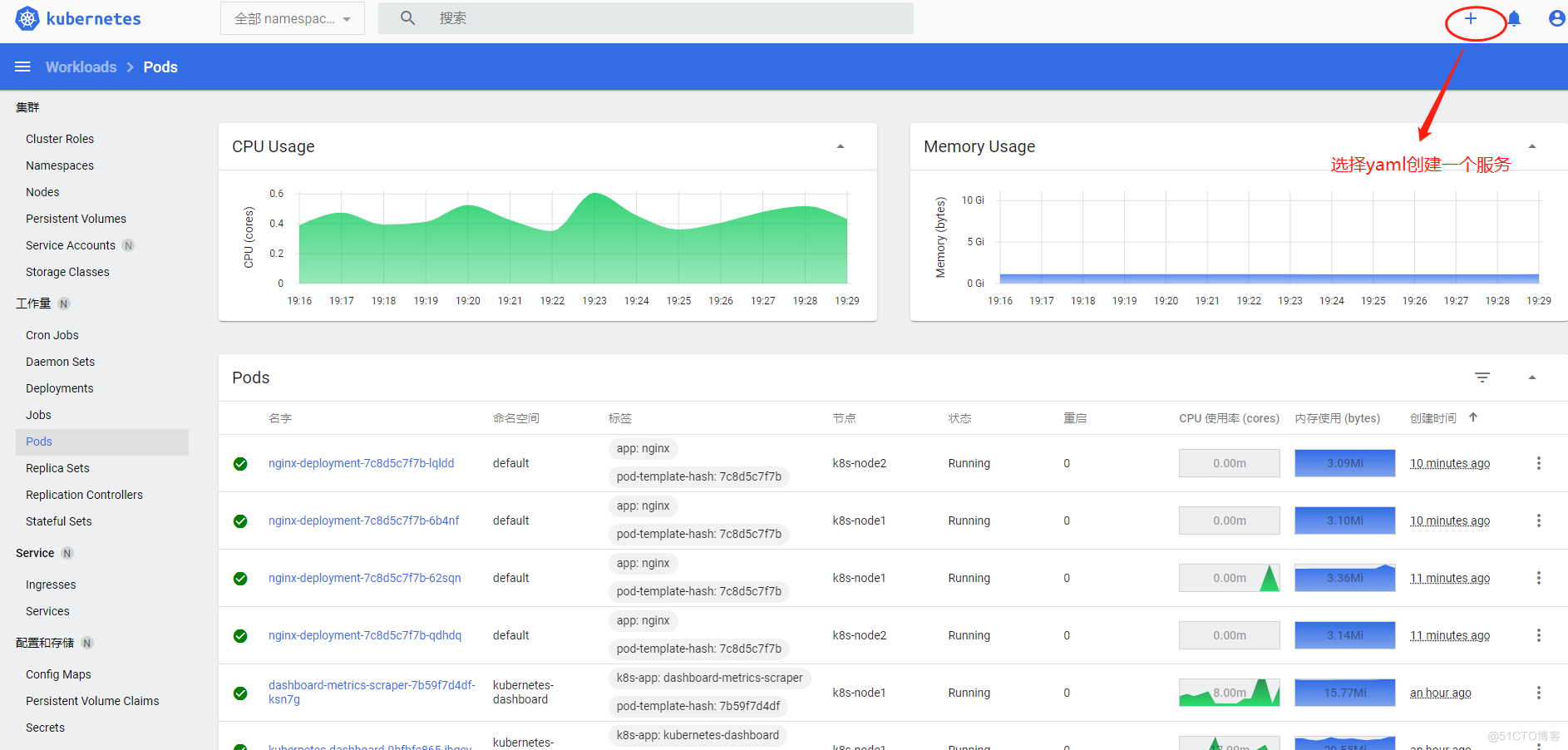
Task: Click the 名字 column header
Action: (280, 418)
